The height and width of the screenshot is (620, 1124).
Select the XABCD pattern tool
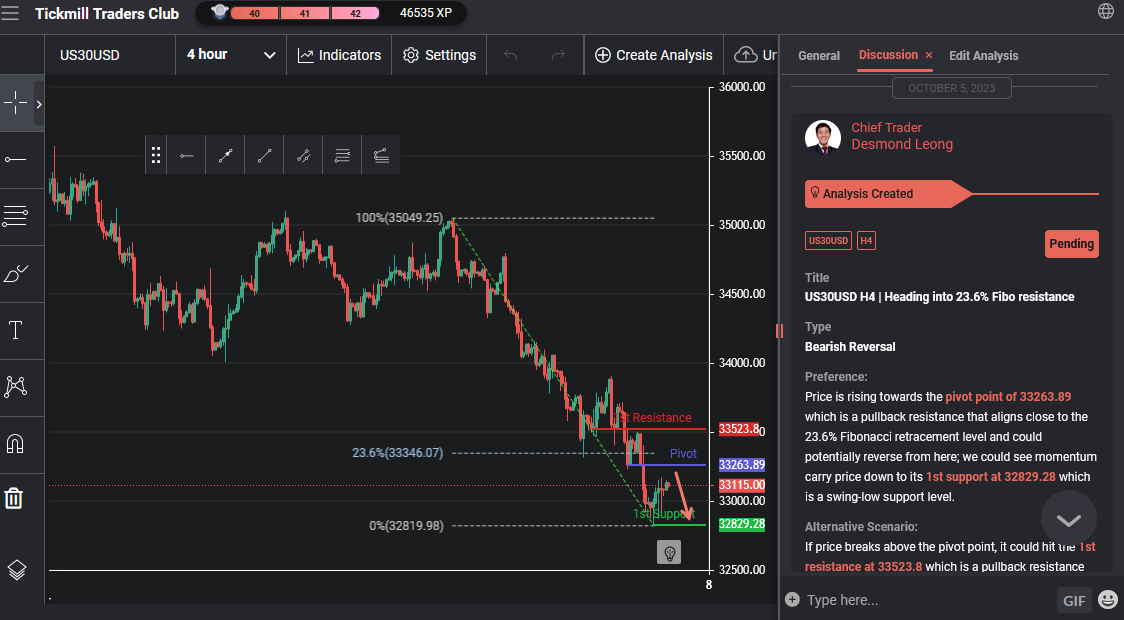pos(15,387)
